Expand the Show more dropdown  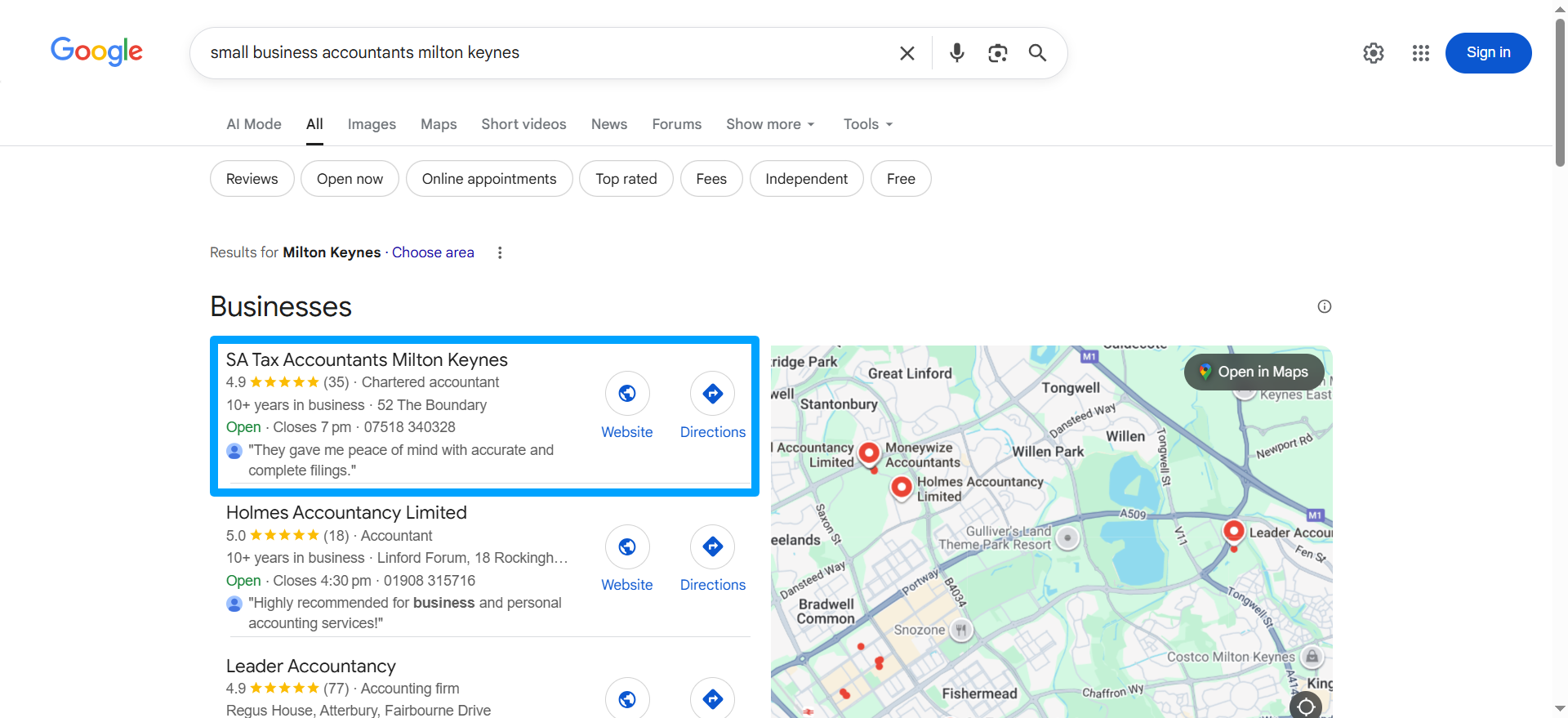[x=770, y=124]
